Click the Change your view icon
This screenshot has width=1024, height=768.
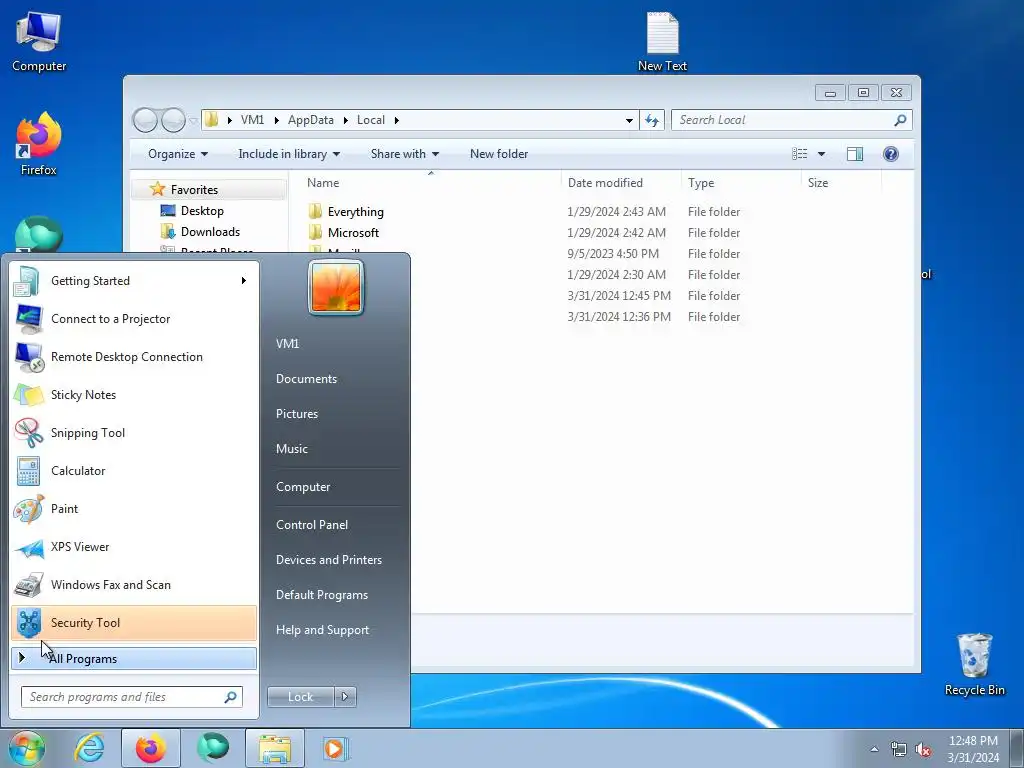point(800,153)
